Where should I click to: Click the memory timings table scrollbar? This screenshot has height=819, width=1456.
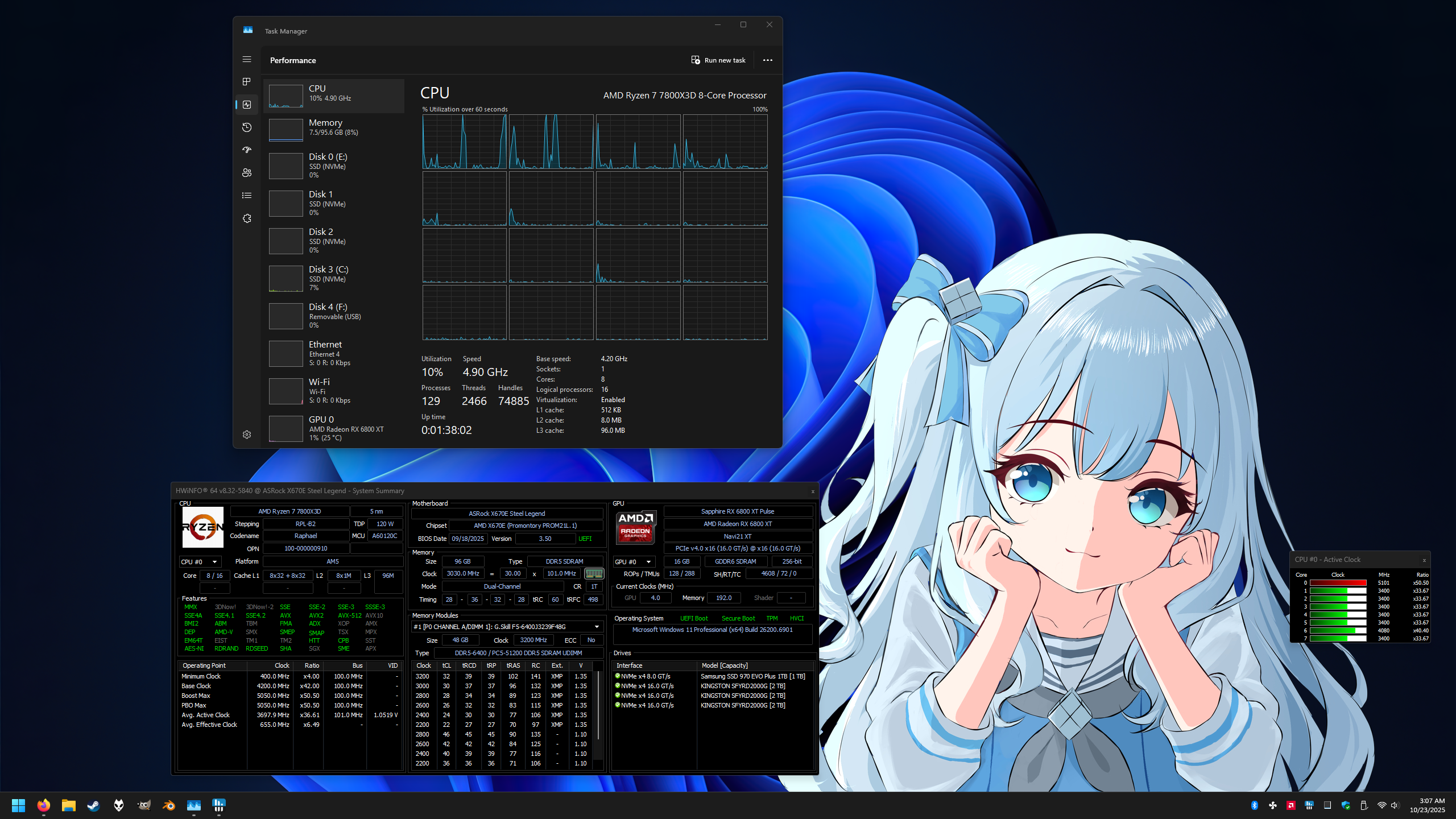click(598, 705)
